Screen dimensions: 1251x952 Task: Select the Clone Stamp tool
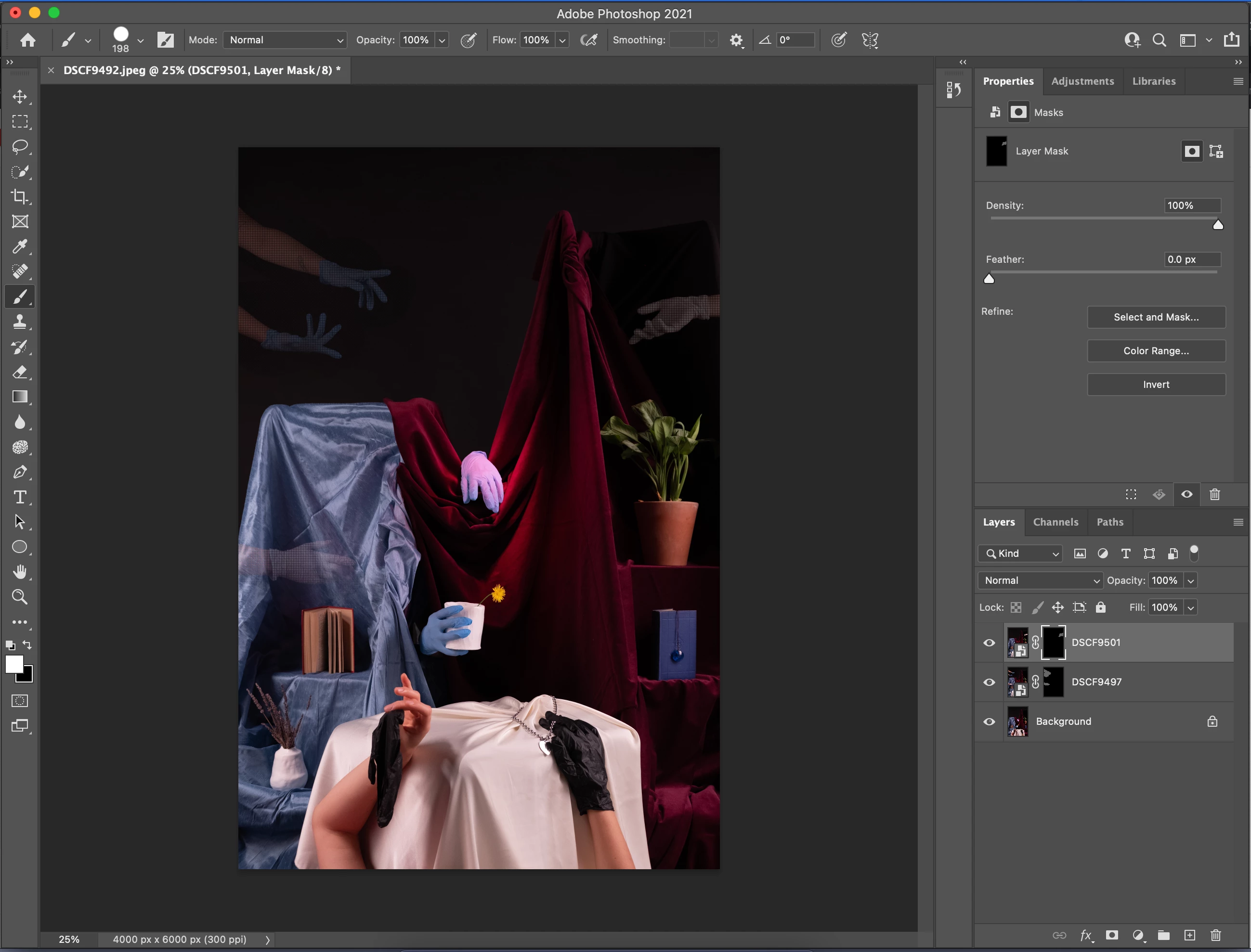click(x=20, y=322)
